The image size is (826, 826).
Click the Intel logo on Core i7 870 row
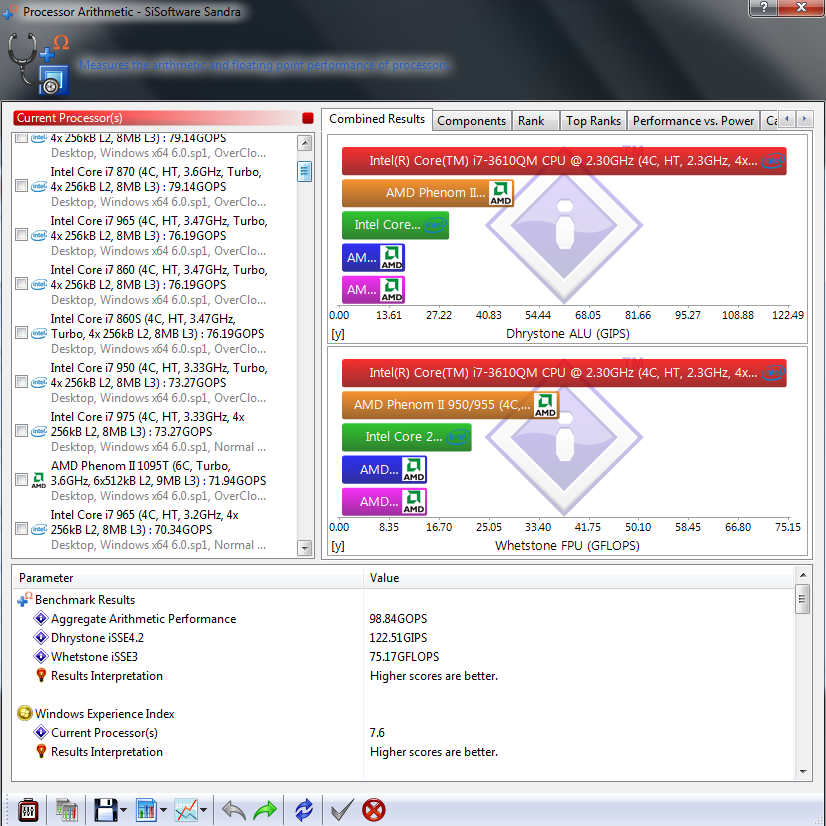[x=38, y=186]
